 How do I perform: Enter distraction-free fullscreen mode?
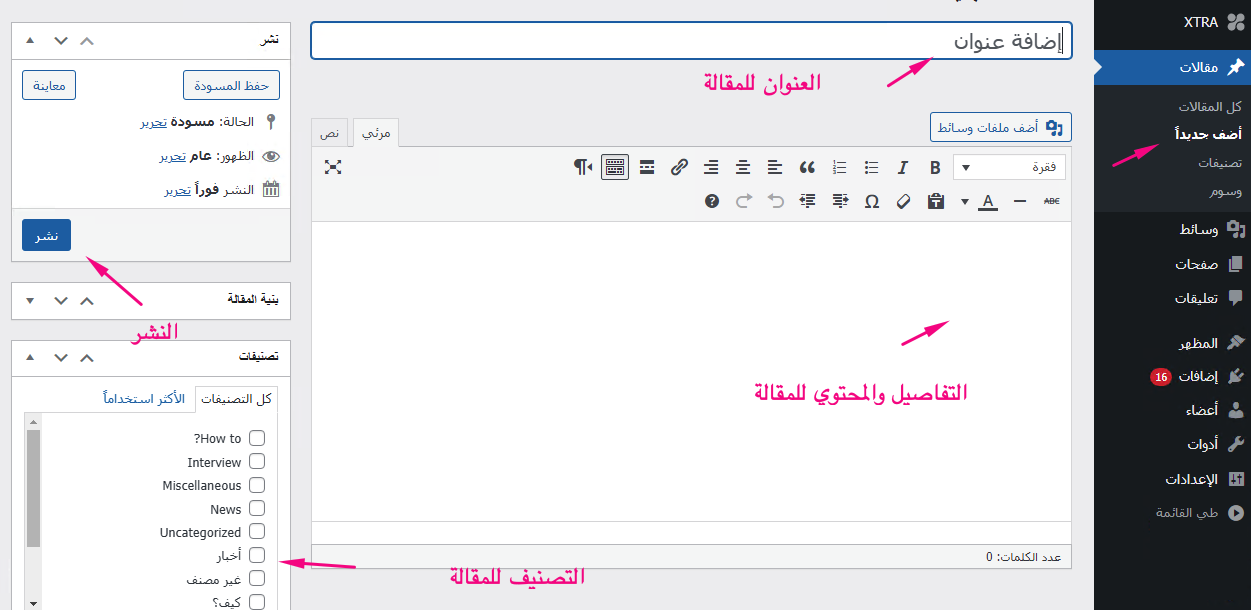(x=333, y=167)
